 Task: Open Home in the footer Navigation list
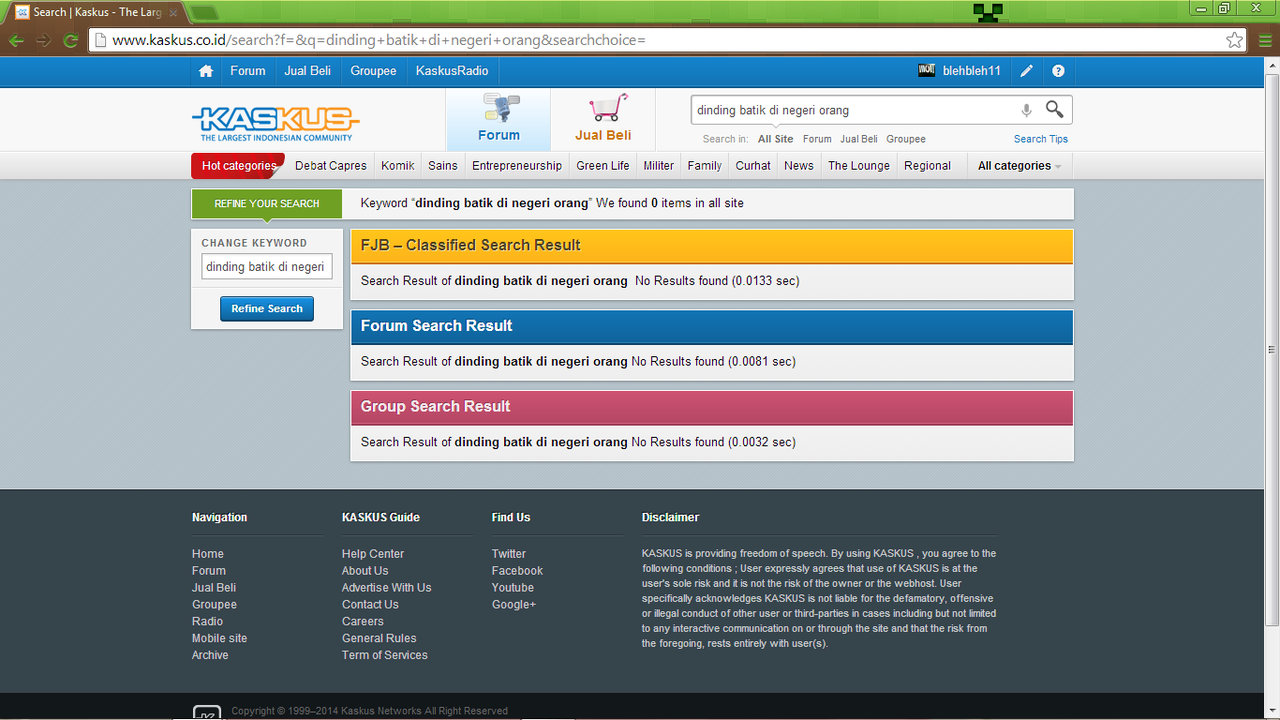tap(208, 554)
